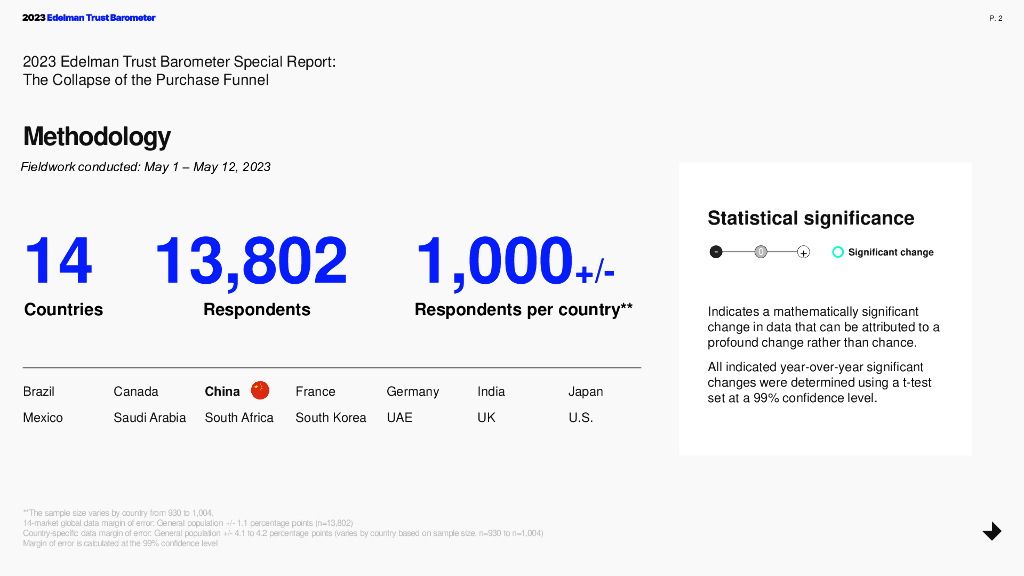
Task: Click the teal Significant change circle
Action: pyautogui.click(x=838, y=252)
